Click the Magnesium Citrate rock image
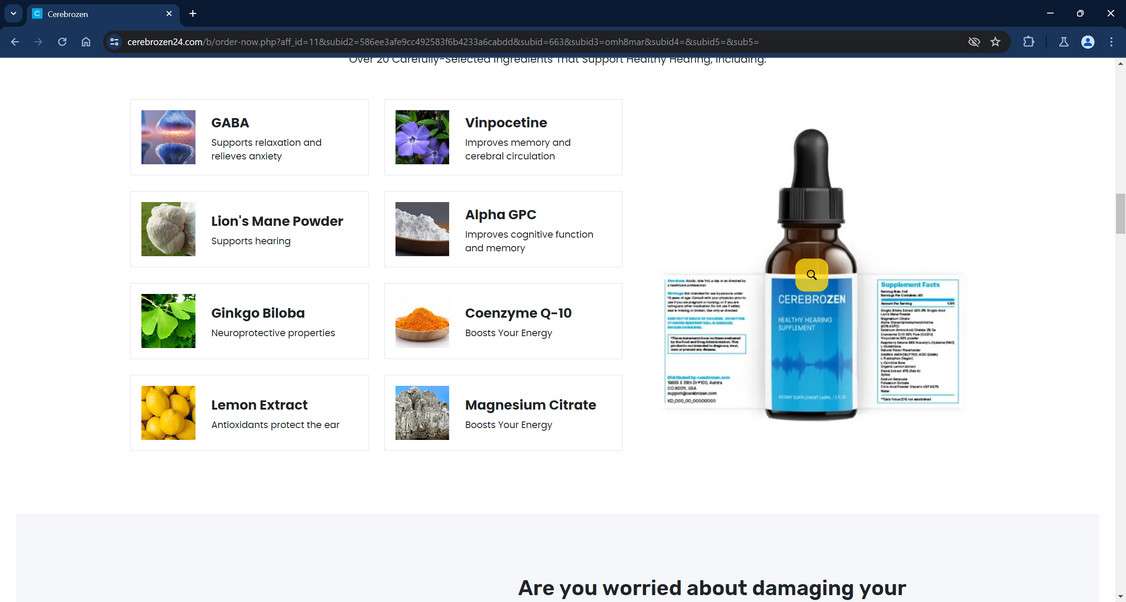Image resolution: width=1126 pixels, height=602 pixels. pyautogui.click(x=422, y=413)
